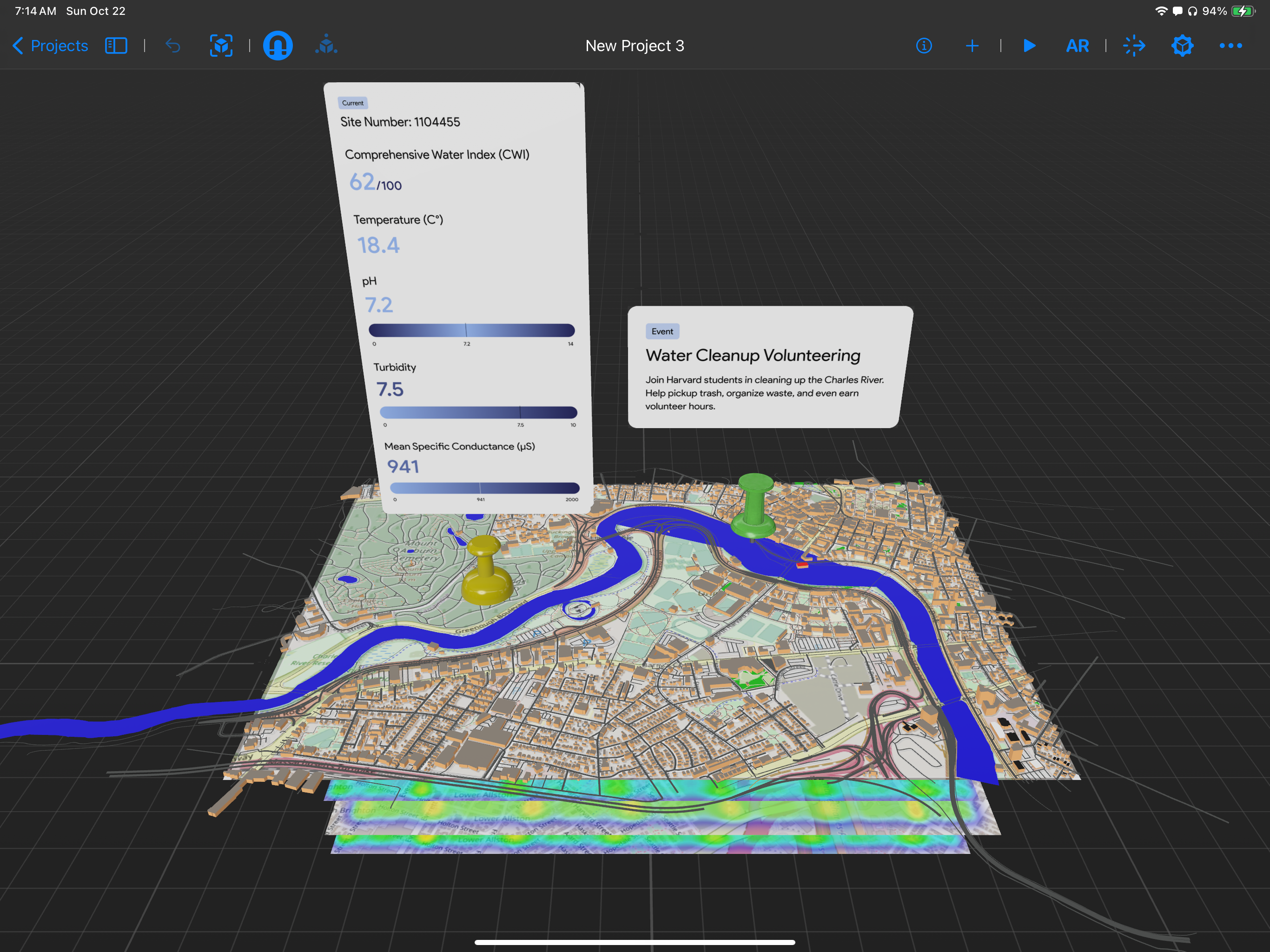Tap the plus to add content
This screenshot has height=952, width=1270.
pos(972,46)
